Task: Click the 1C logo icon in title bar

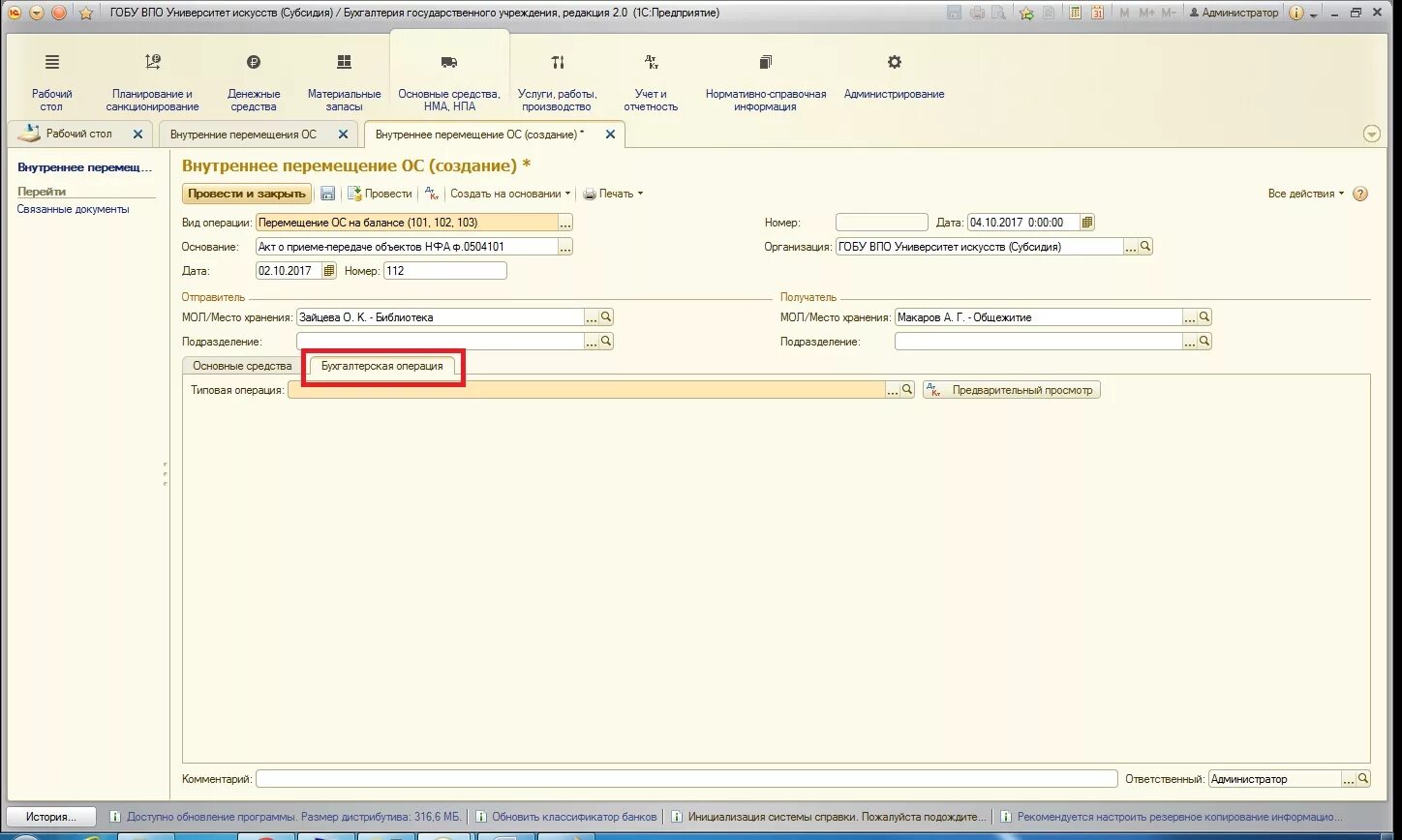Action: click(x=15, y=13)
